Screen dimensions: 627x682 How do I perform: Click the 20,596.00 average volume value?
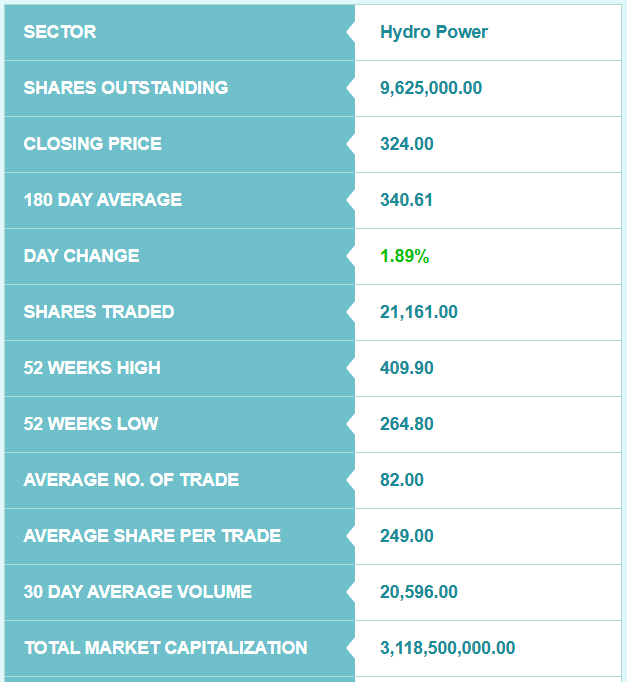click(419, 592)
